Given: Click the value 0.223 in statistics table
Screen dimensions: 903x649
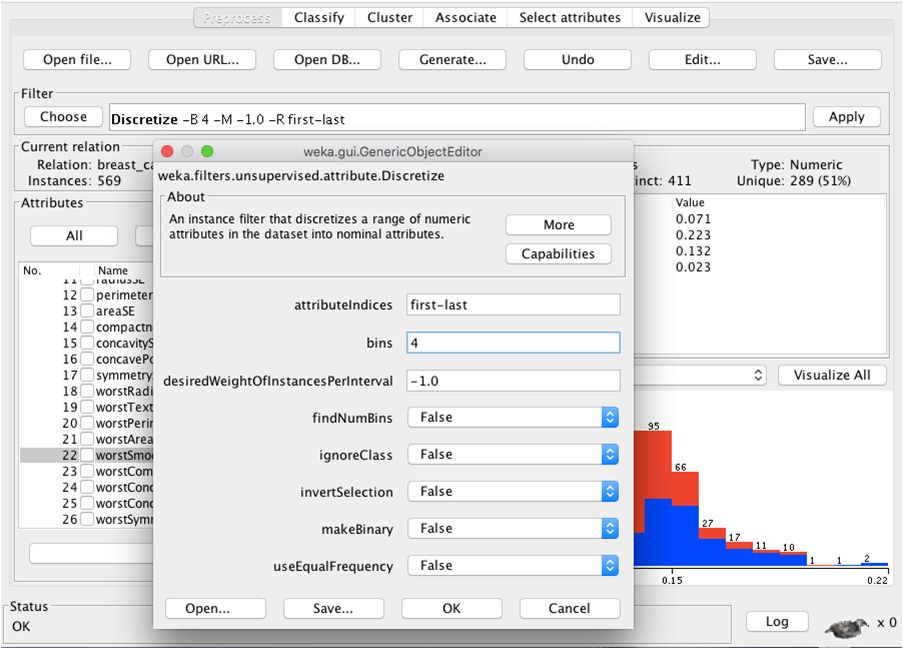Looking at the screenshot, I should tap(693, 236).
